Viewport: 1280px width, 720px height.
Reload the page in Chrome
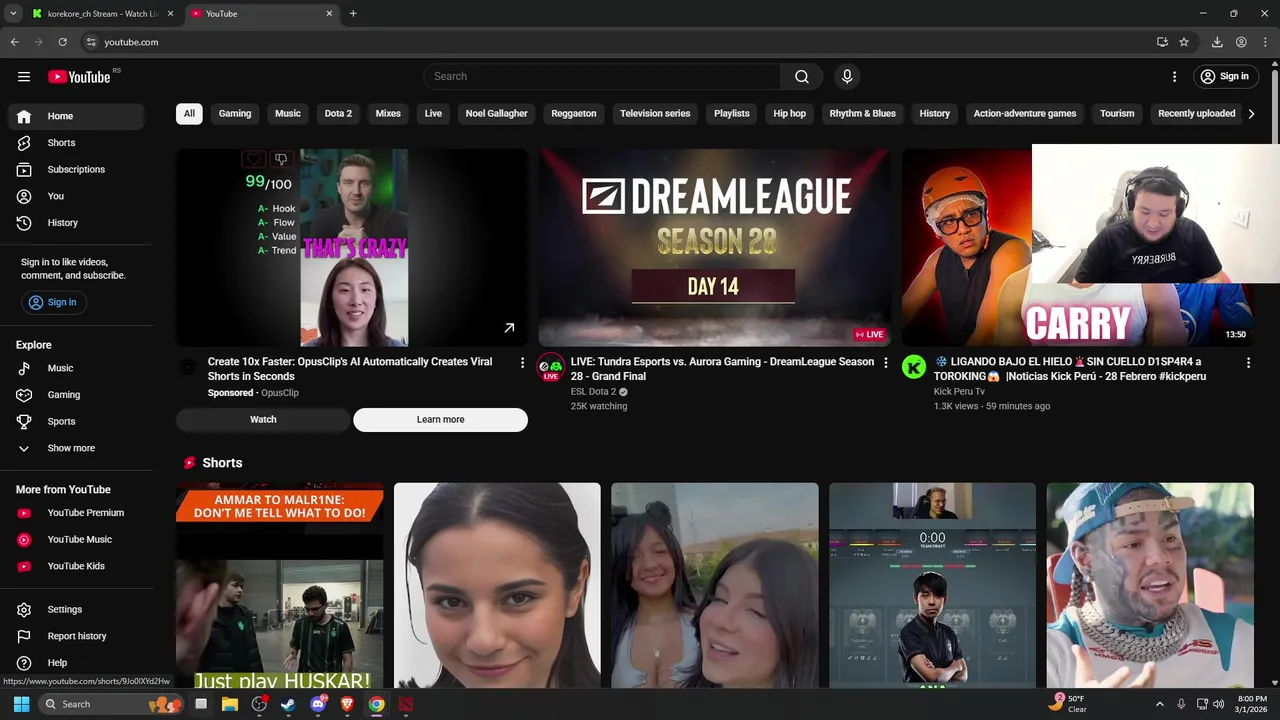tap(62, 42)
